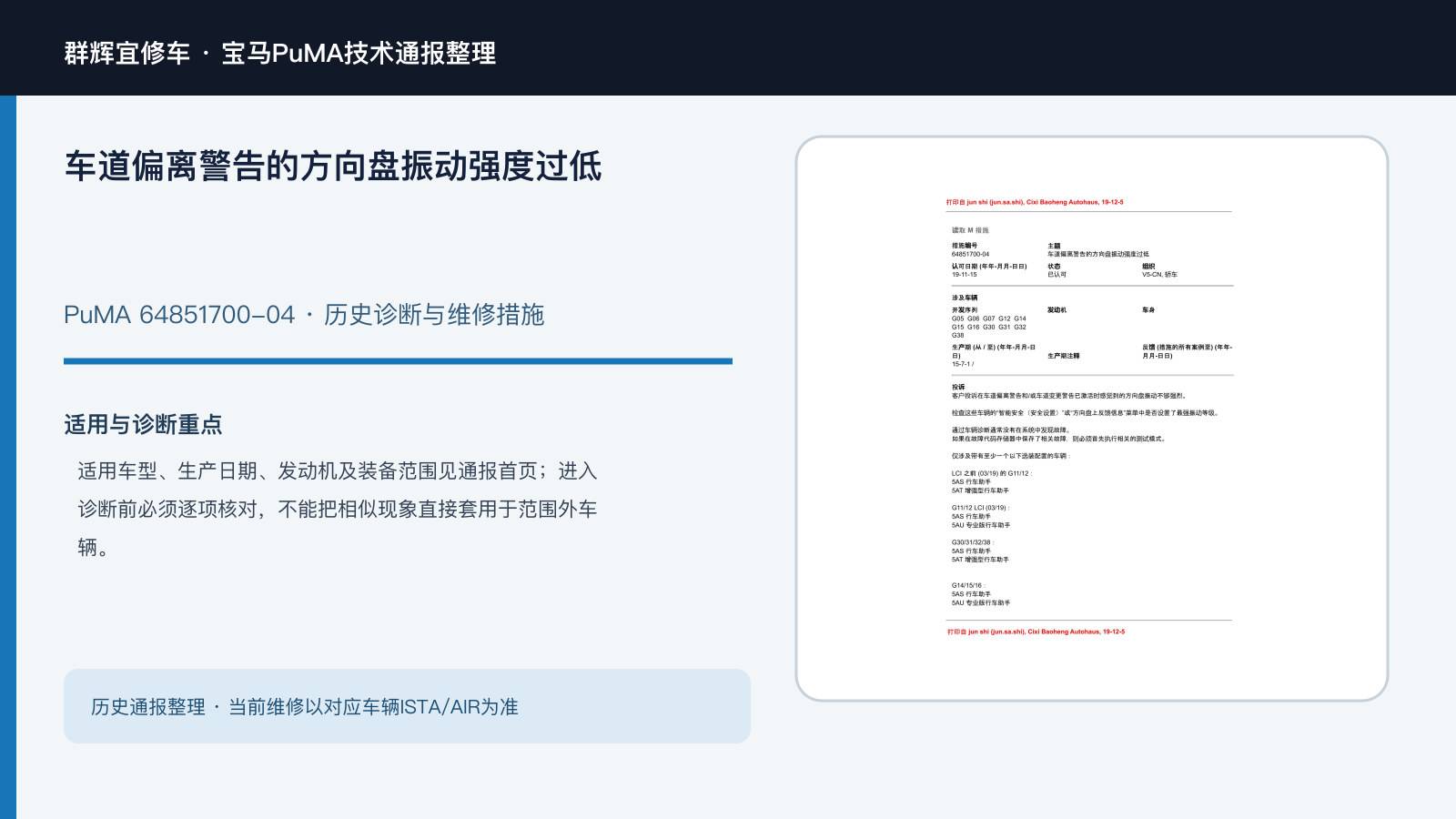Select the 适用与诊断重点 section heading
The height and width of the screenshot is (819, 1456).
(x=143, y=424)
